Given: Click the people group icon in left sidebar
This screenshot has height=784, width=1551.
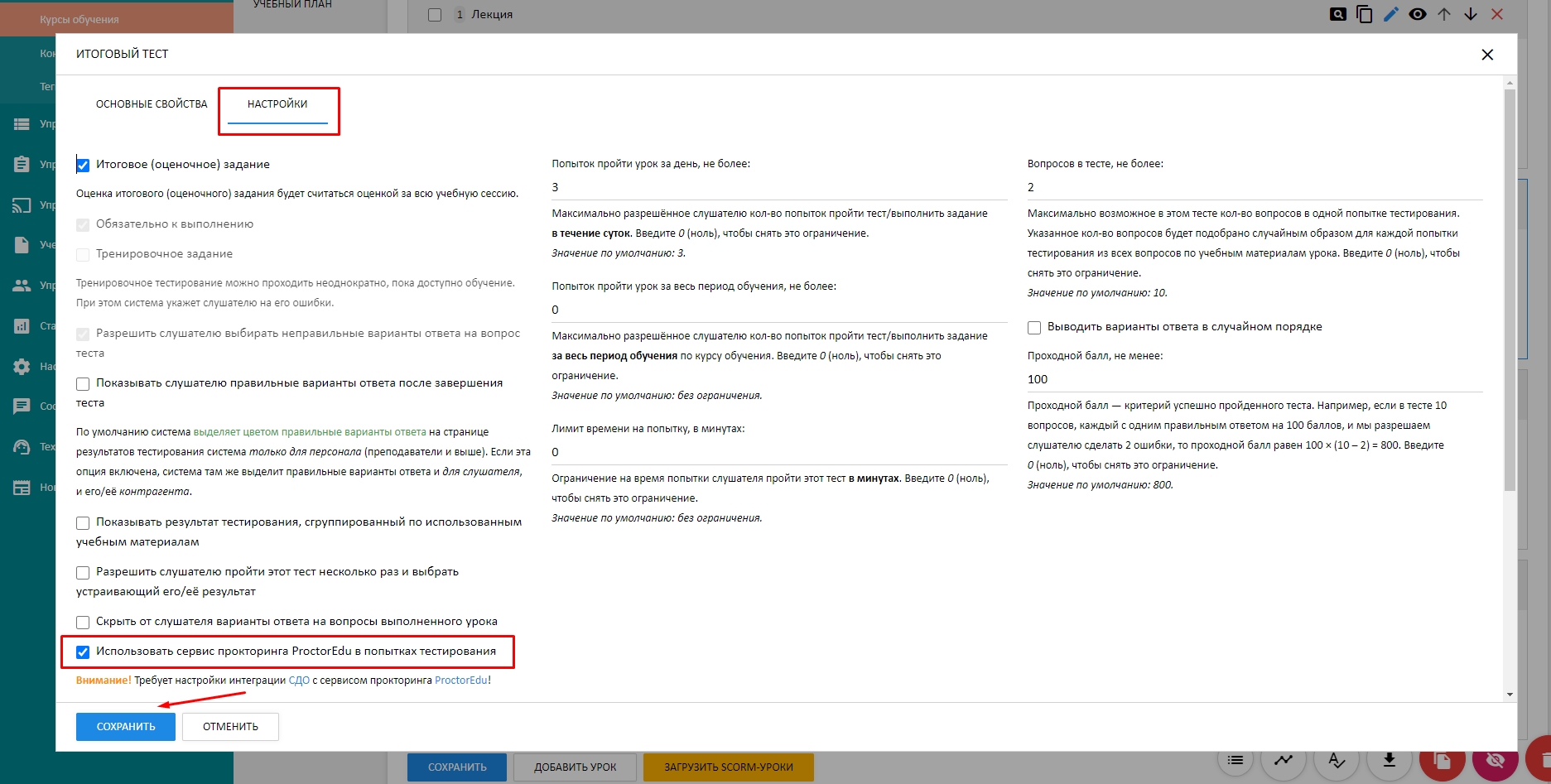Looking at the screenshot, I should tap(22, 286).
